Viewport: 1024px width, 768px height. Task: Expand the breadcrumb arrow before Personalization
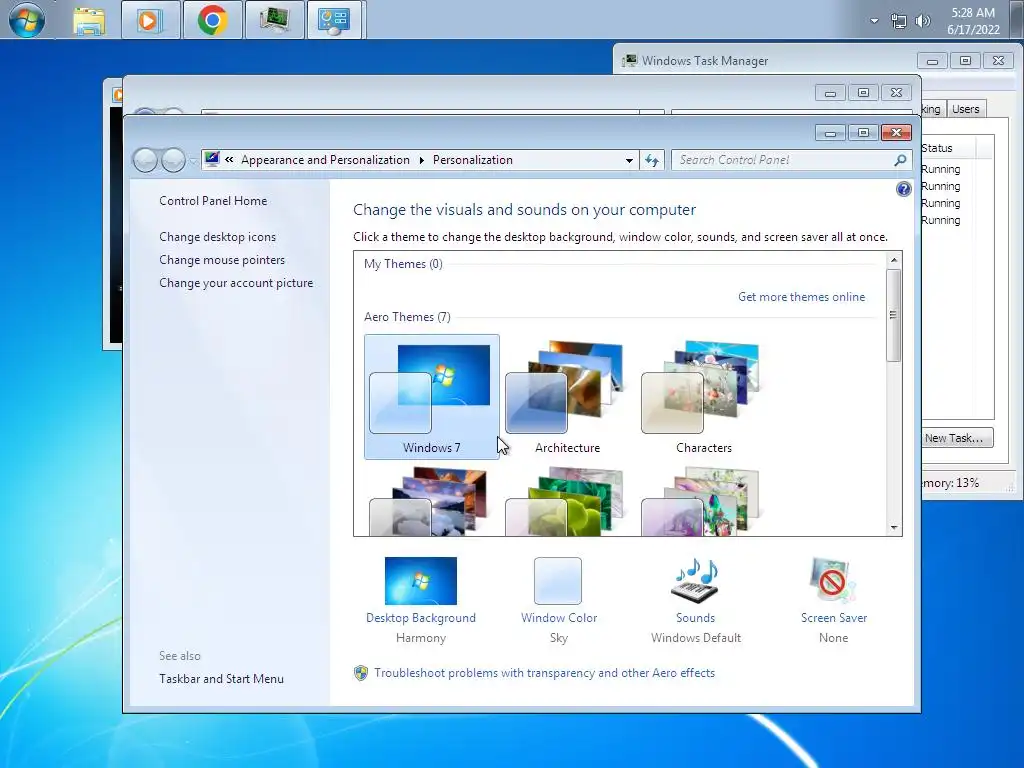pyautogui.click(x=421, y=160)
